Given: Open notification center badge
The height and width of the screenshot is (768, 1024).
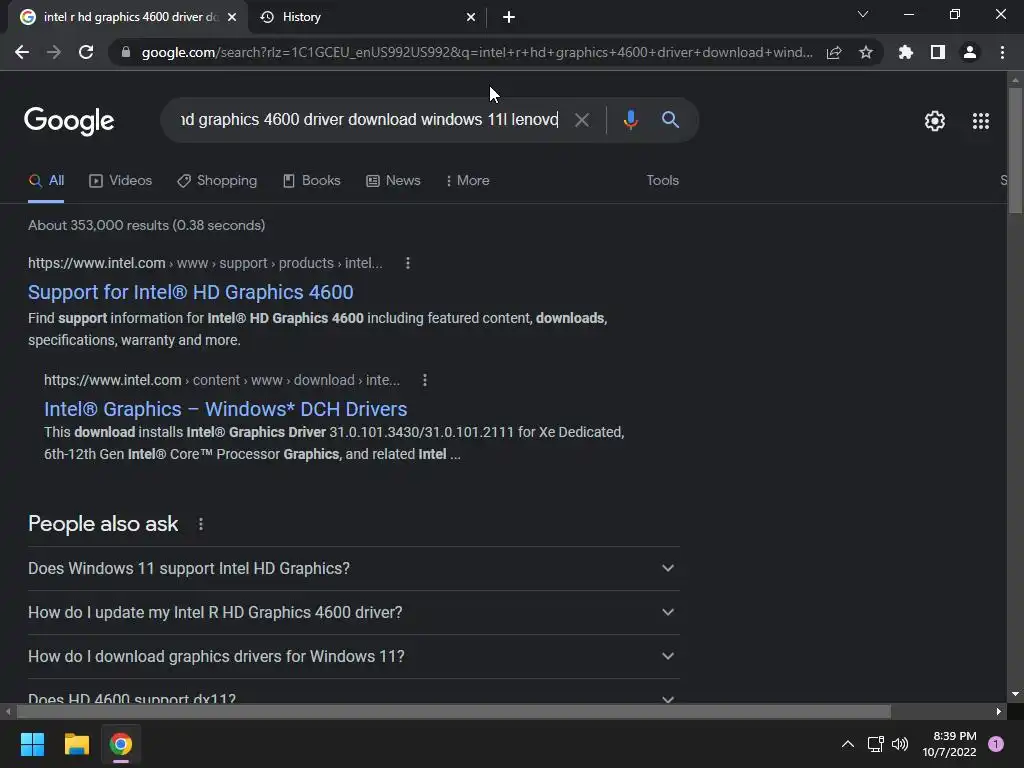Looking at the screenshot, I should pyautogui.click(x=996, y=744).
